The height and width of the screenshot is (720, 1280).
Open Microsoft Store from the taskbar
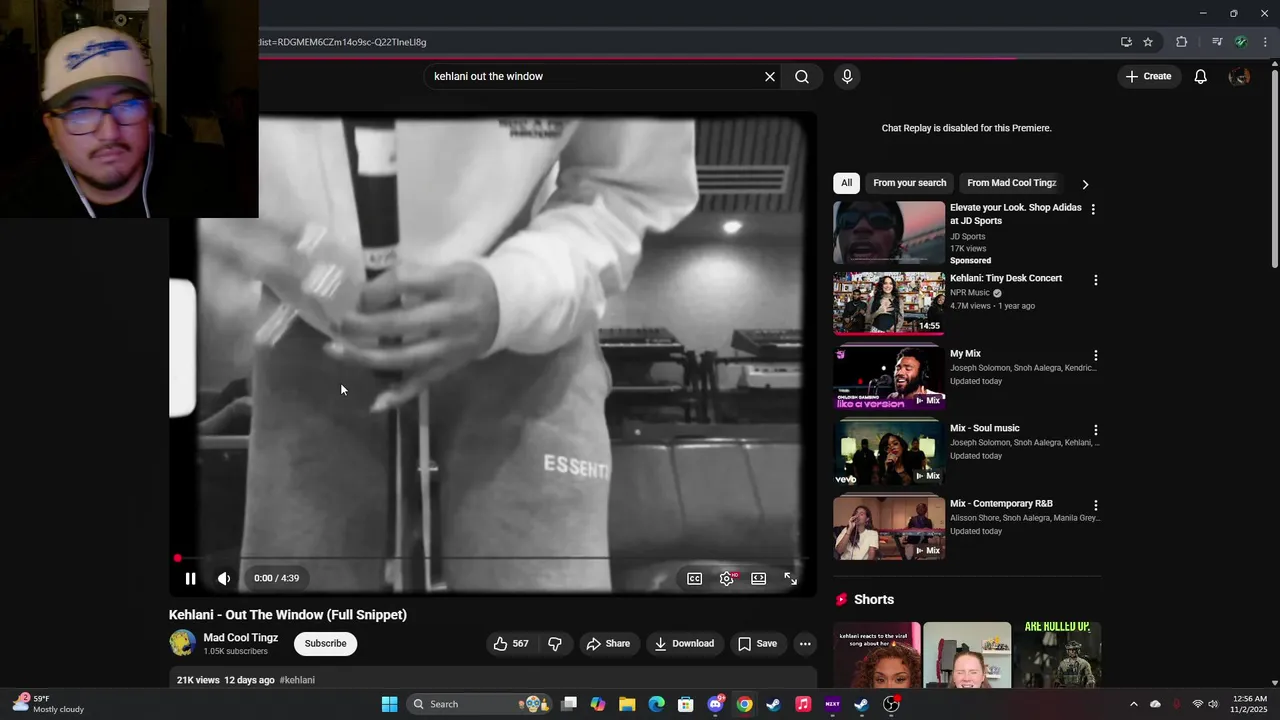(x=686, y=704)
